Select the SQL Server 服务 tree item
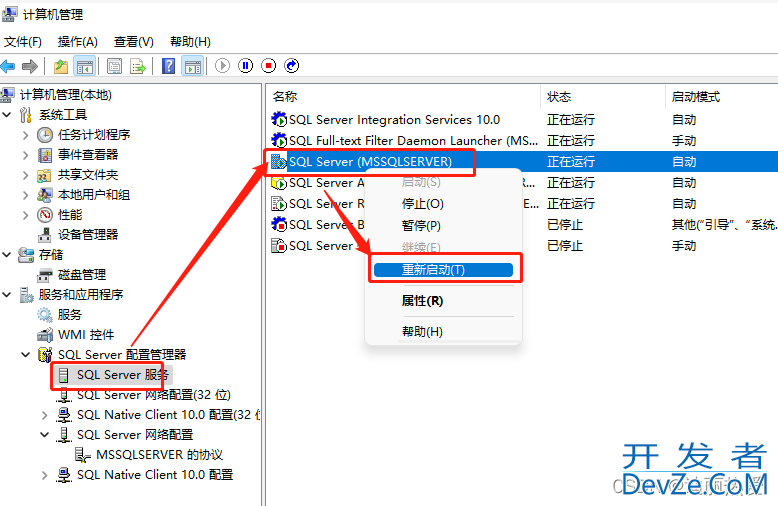 tap(123, 375)
